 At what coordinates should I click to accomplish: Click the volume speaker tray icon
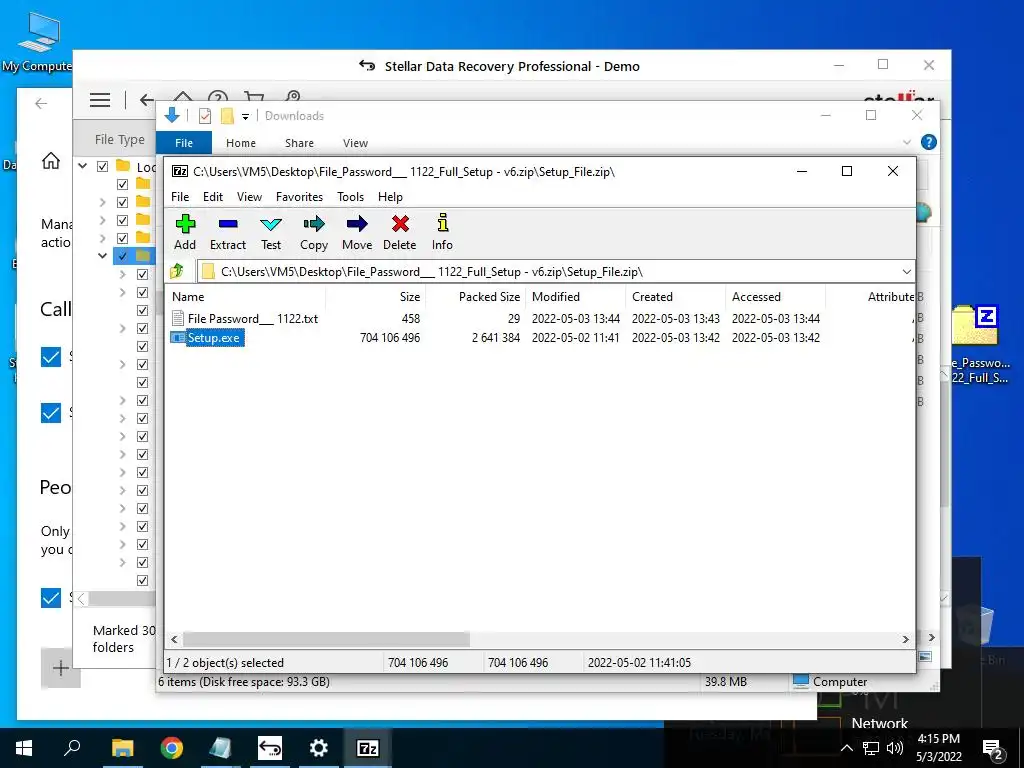pos(895,748)
